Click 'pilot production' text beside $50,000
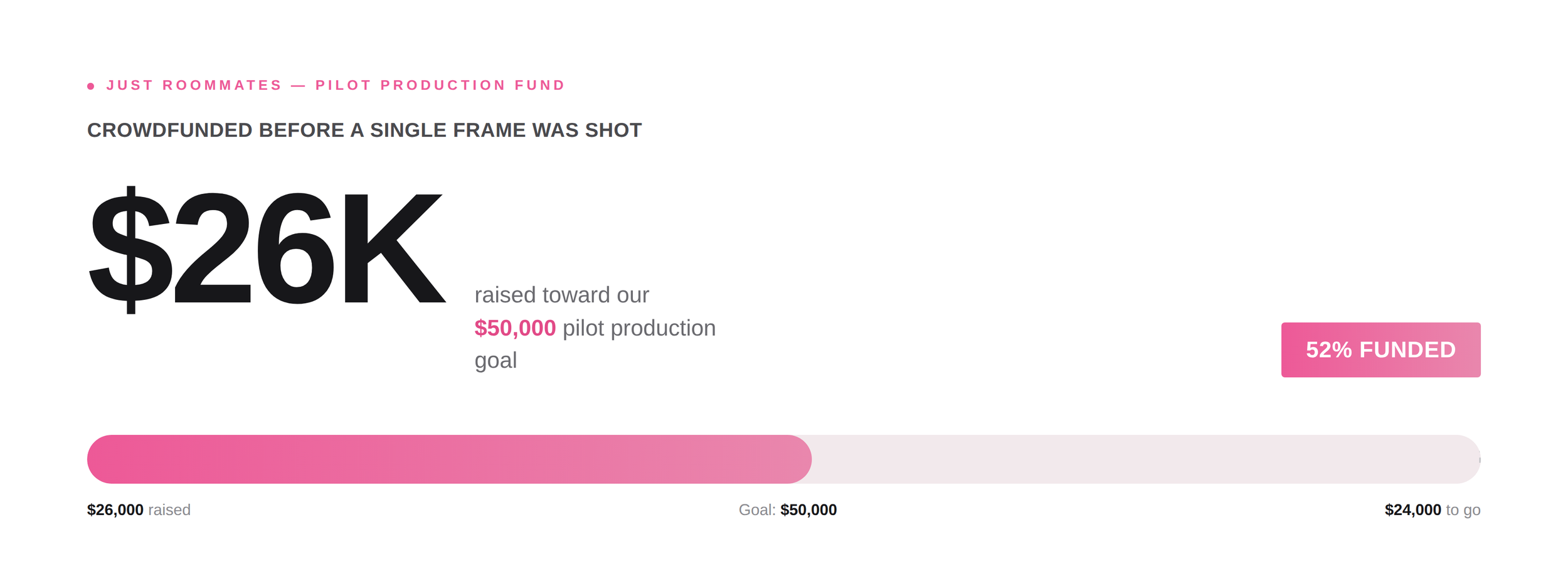 click(639, 328)
